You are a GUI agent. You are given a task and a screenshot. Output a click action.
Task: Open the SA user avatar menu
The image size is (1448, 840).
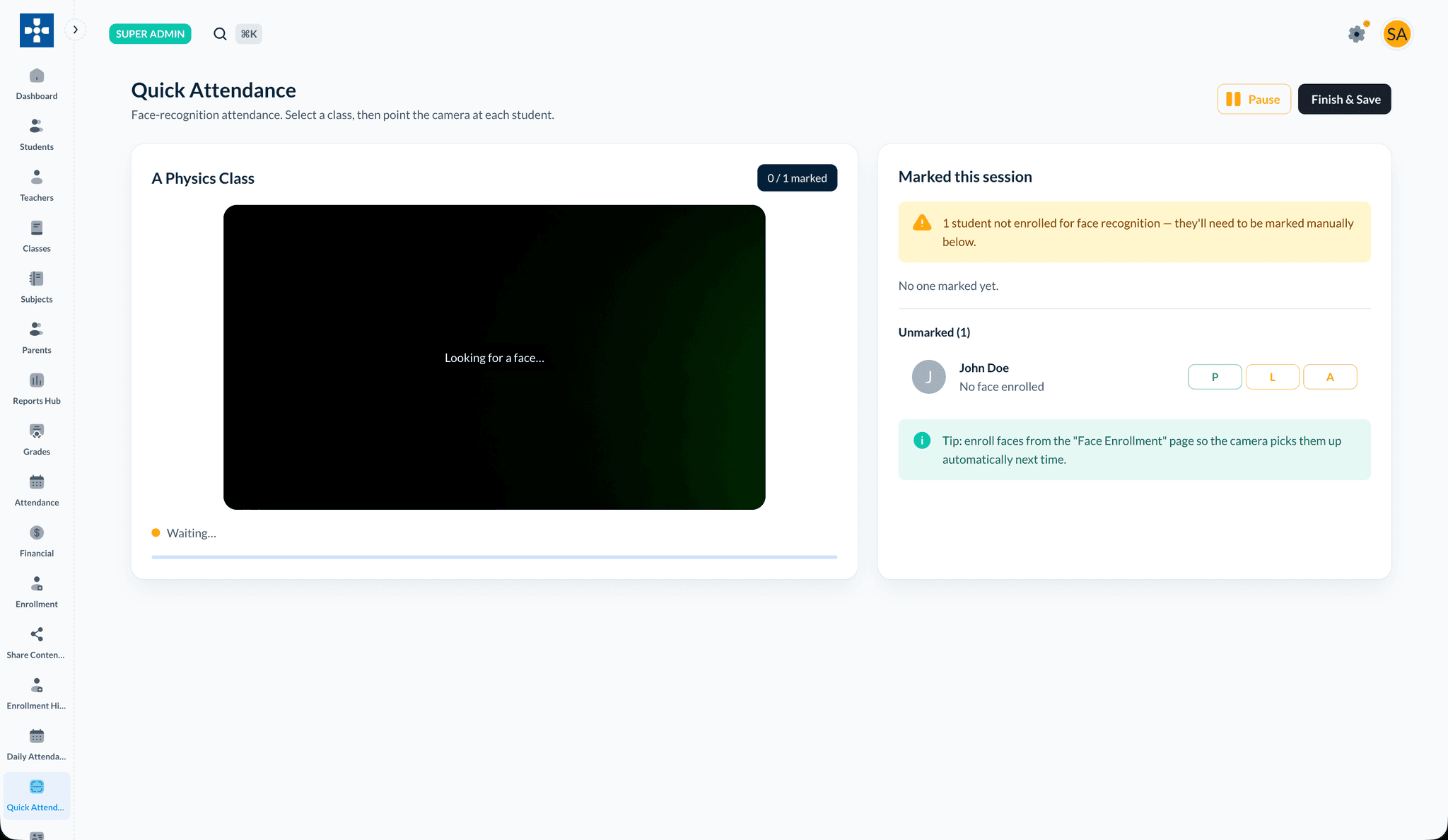[x=1396, y=34]
